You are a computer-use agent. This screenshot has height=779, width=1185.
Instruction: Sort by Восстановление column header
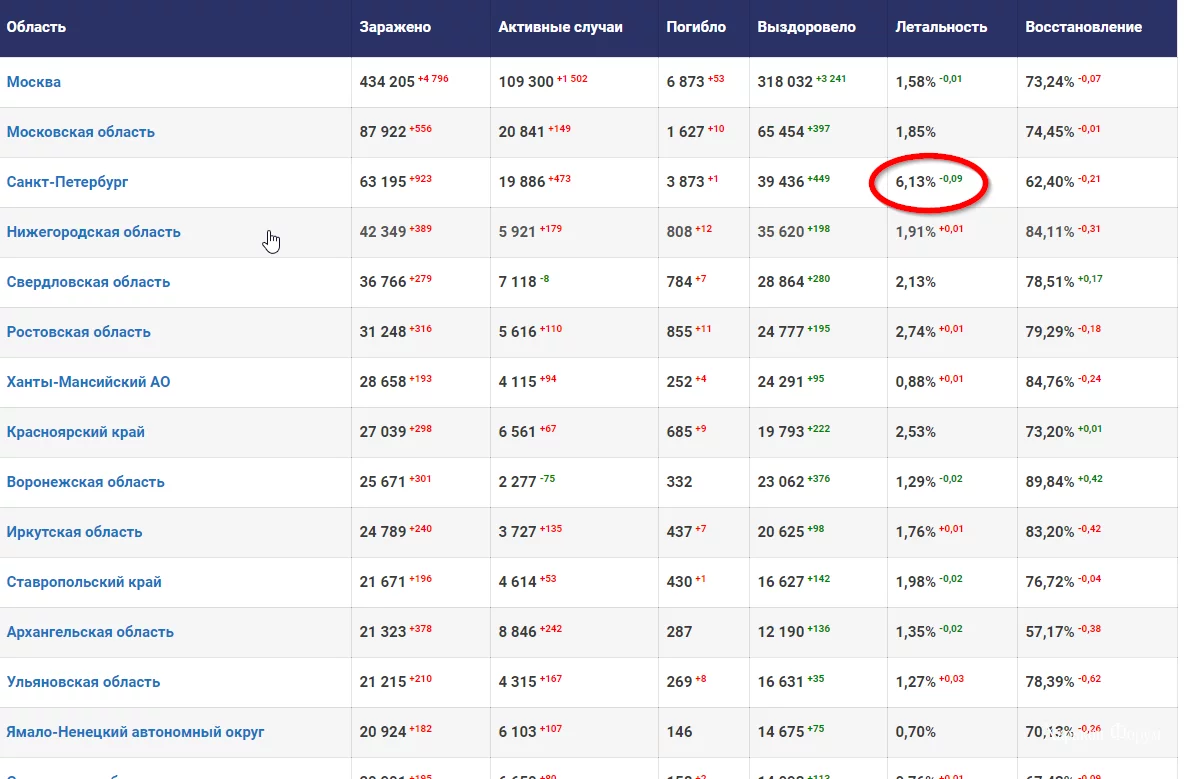point(1083,27)
